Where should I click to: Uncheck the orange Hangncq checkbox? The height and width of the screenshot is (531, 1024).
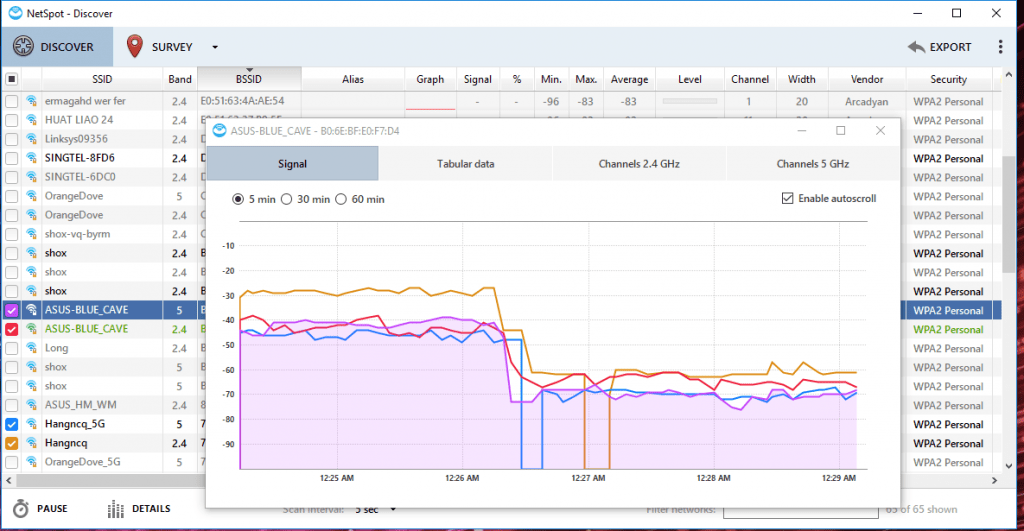(11, 443)
